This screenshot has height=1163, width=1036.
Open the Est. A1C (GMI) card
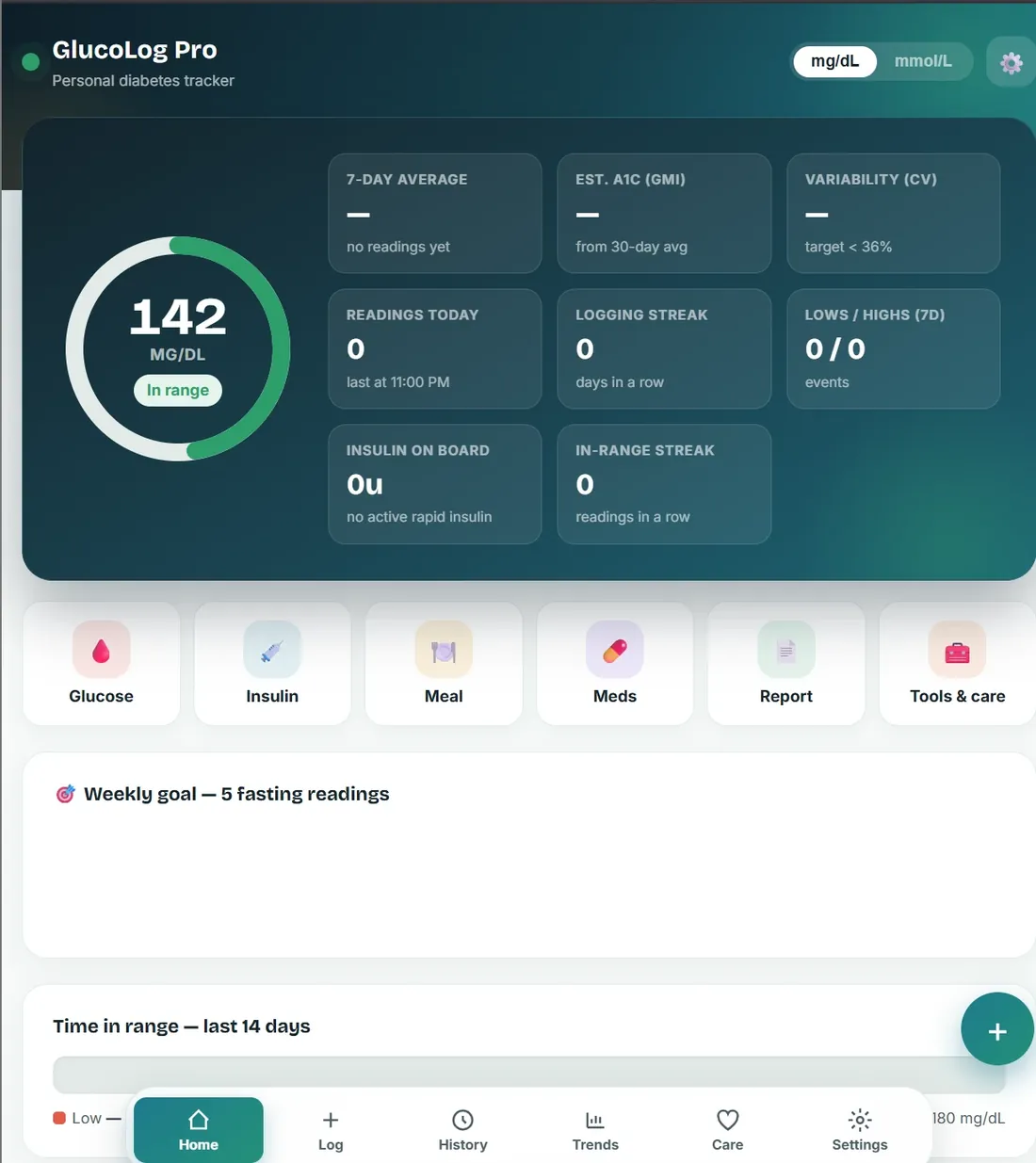[x=664, y=214]
